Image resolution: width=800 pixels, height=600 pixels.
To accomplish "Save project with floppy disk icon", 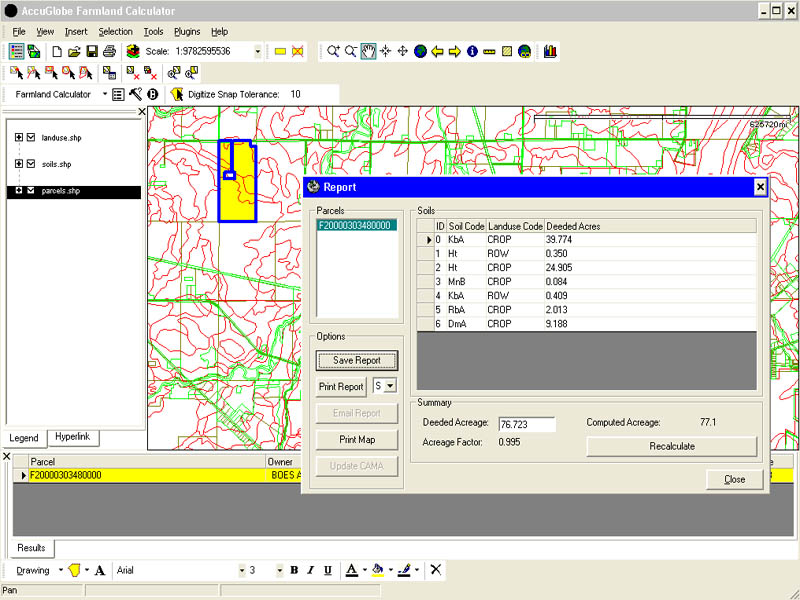I will pos(92,51).
